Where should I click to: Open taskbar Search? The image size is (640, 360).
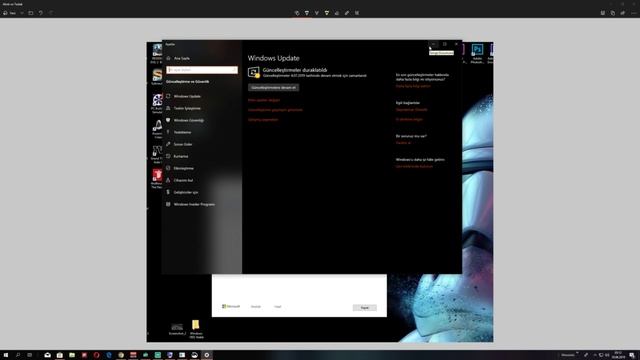point(18,355)
